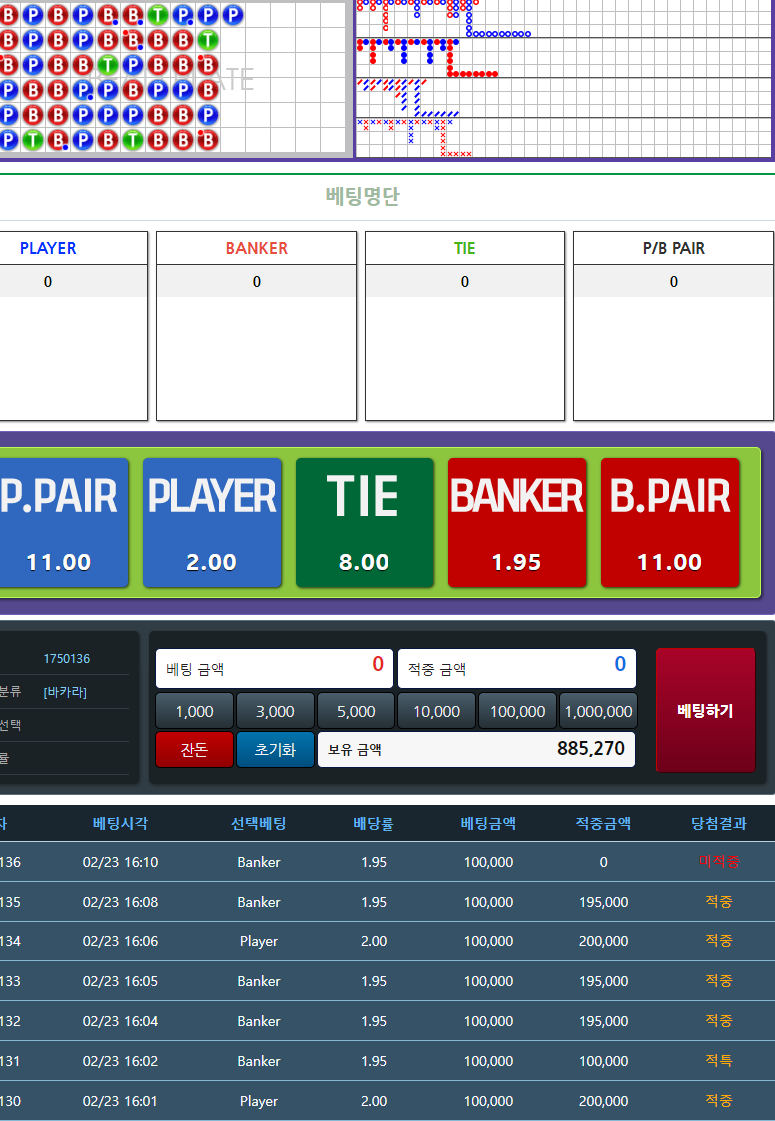The image size is (775, 1121).
Task: Click the green T bead ending the second row
Action: coord(207,39)
